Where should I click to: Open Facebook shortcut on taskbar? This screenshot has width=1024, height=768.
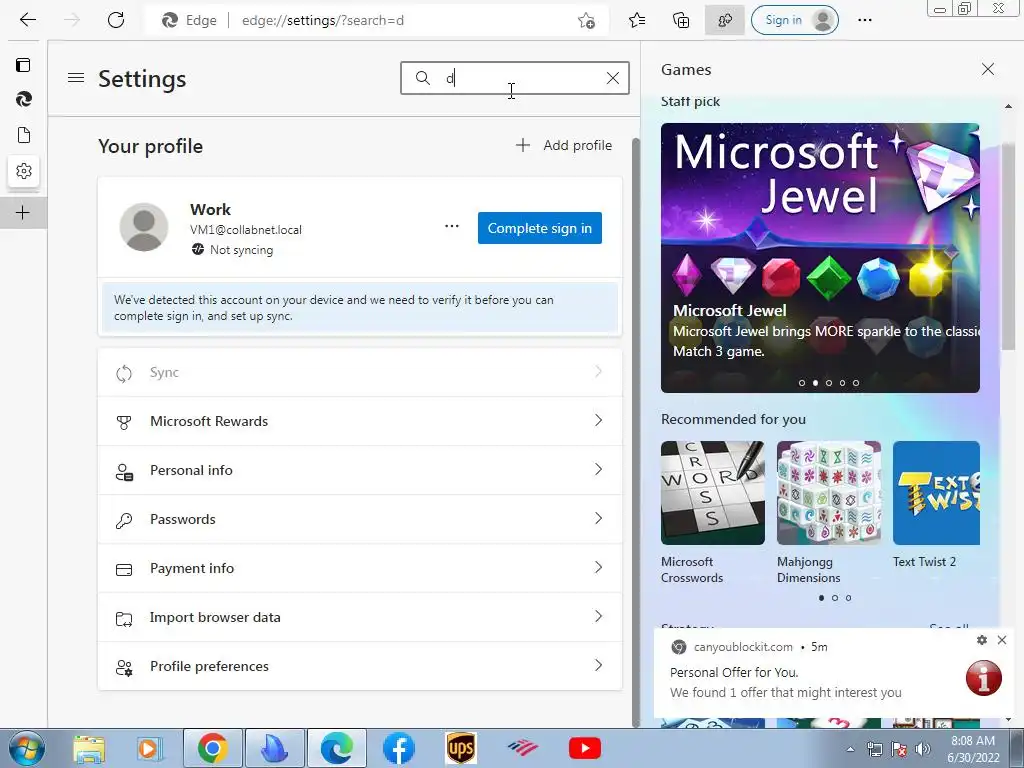(398, 748)
